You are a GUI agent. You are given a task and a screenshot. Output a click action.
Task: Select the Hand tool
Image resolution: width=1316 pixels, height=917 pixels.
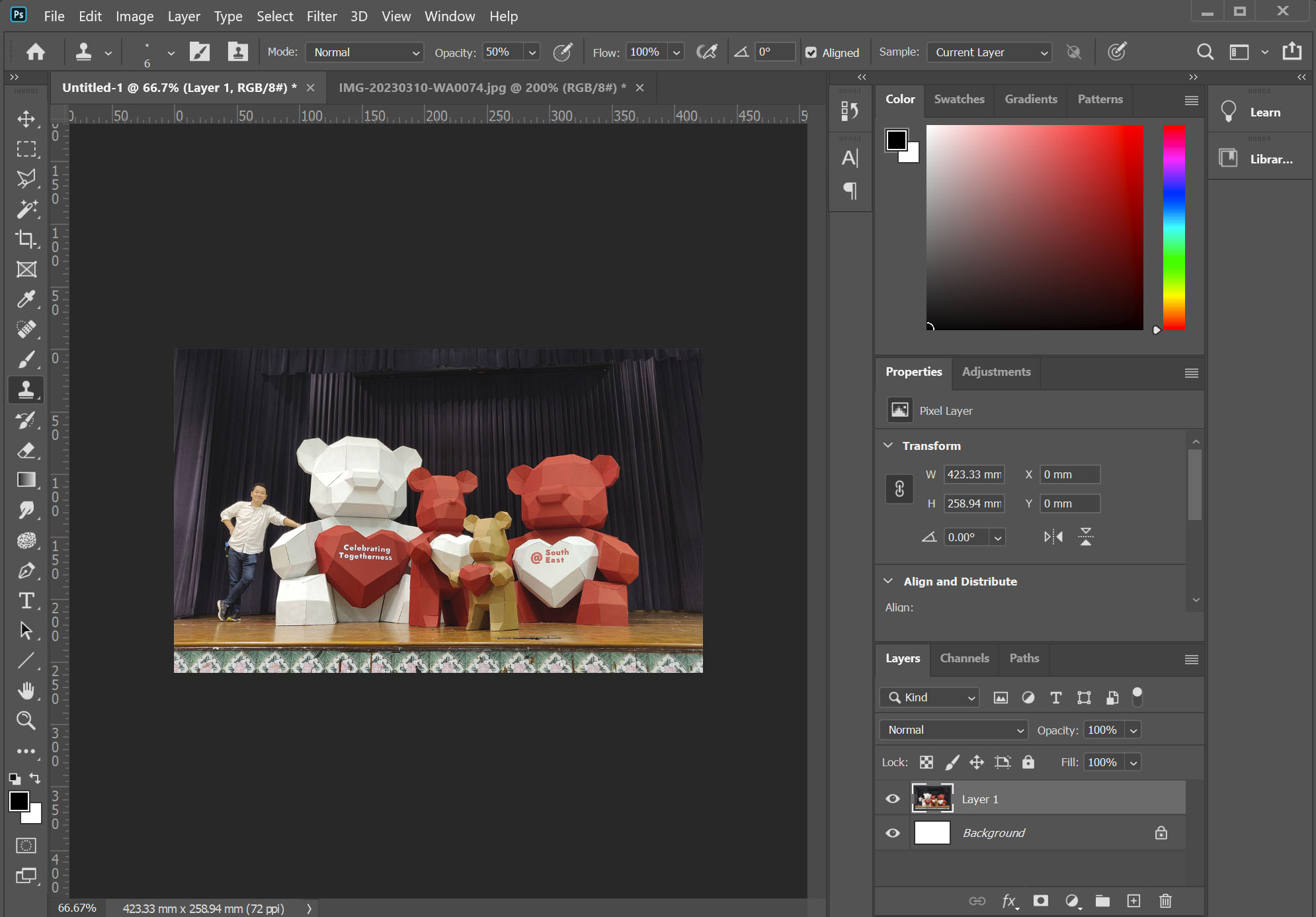pyautogui.click(x=26, y=691)
